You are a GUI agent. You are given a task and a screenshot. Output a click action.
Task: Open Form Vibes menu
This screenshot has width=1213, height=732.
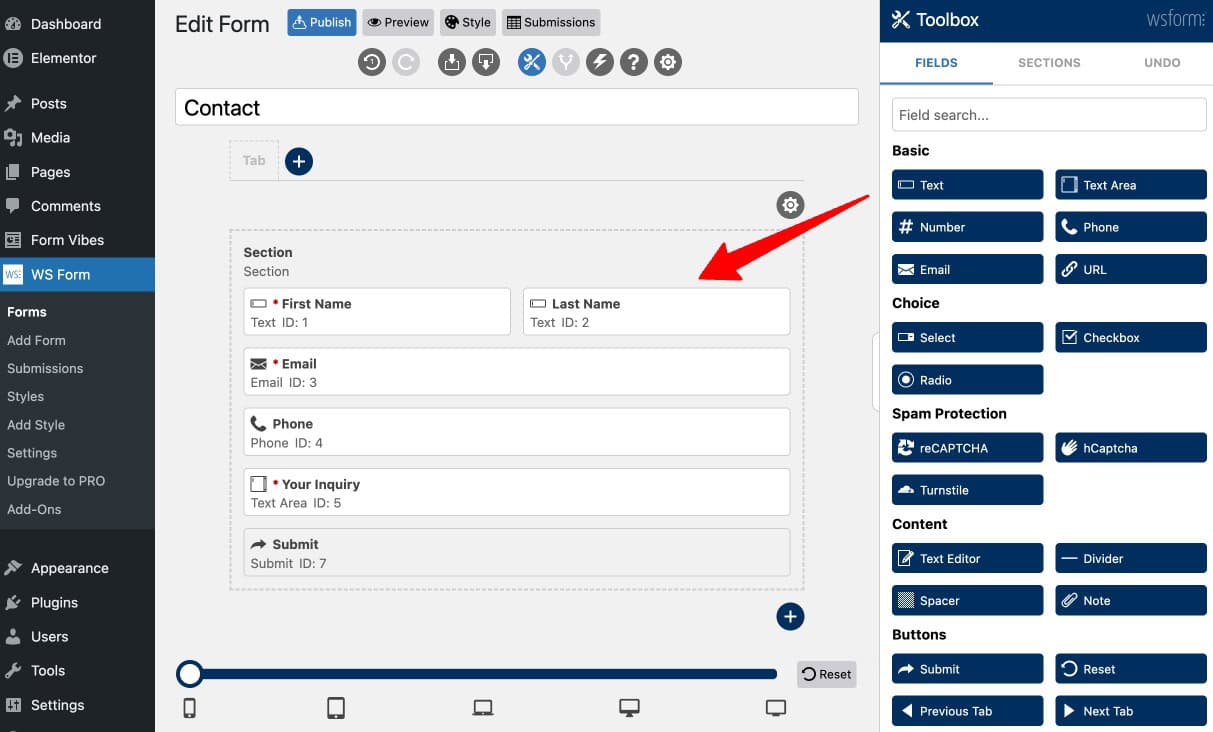tap(77, 240)
